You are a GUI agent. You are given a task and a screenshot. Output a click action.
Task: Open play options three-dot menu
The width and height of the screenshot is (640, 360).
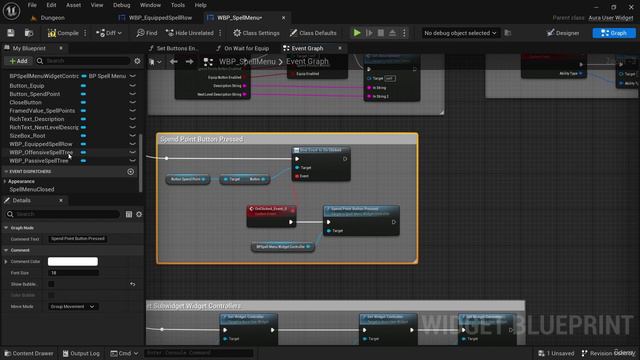[x=404, y=33]
